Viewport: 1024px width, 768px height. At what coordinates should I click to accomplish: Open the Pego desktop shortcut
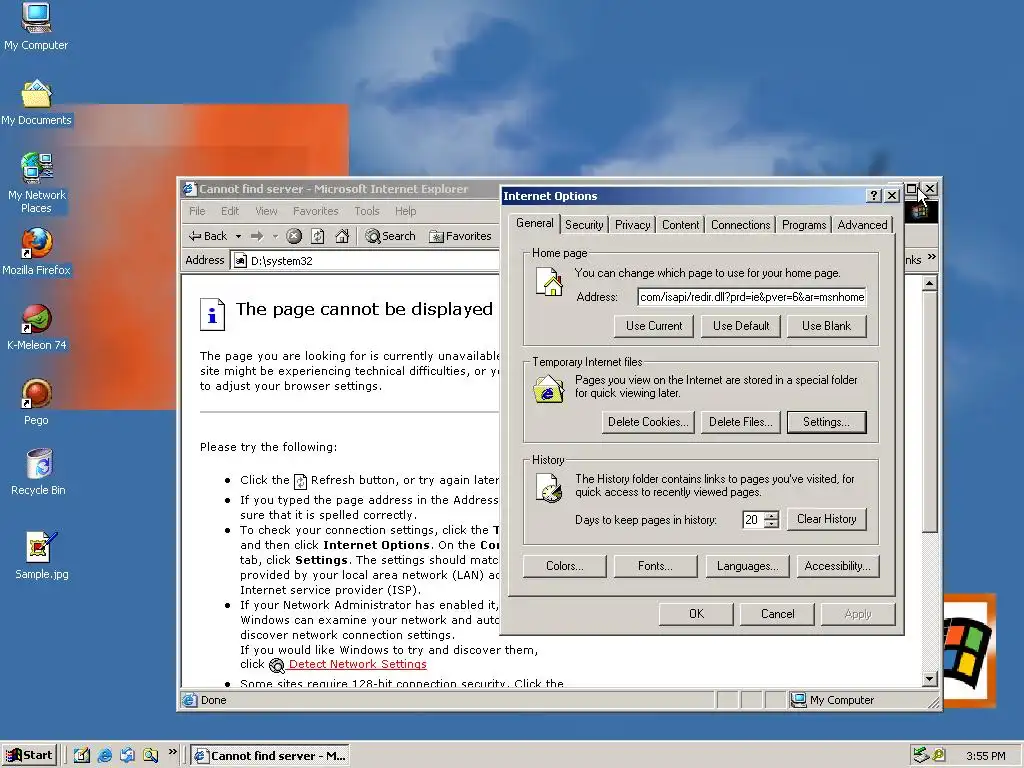point(37,402)
